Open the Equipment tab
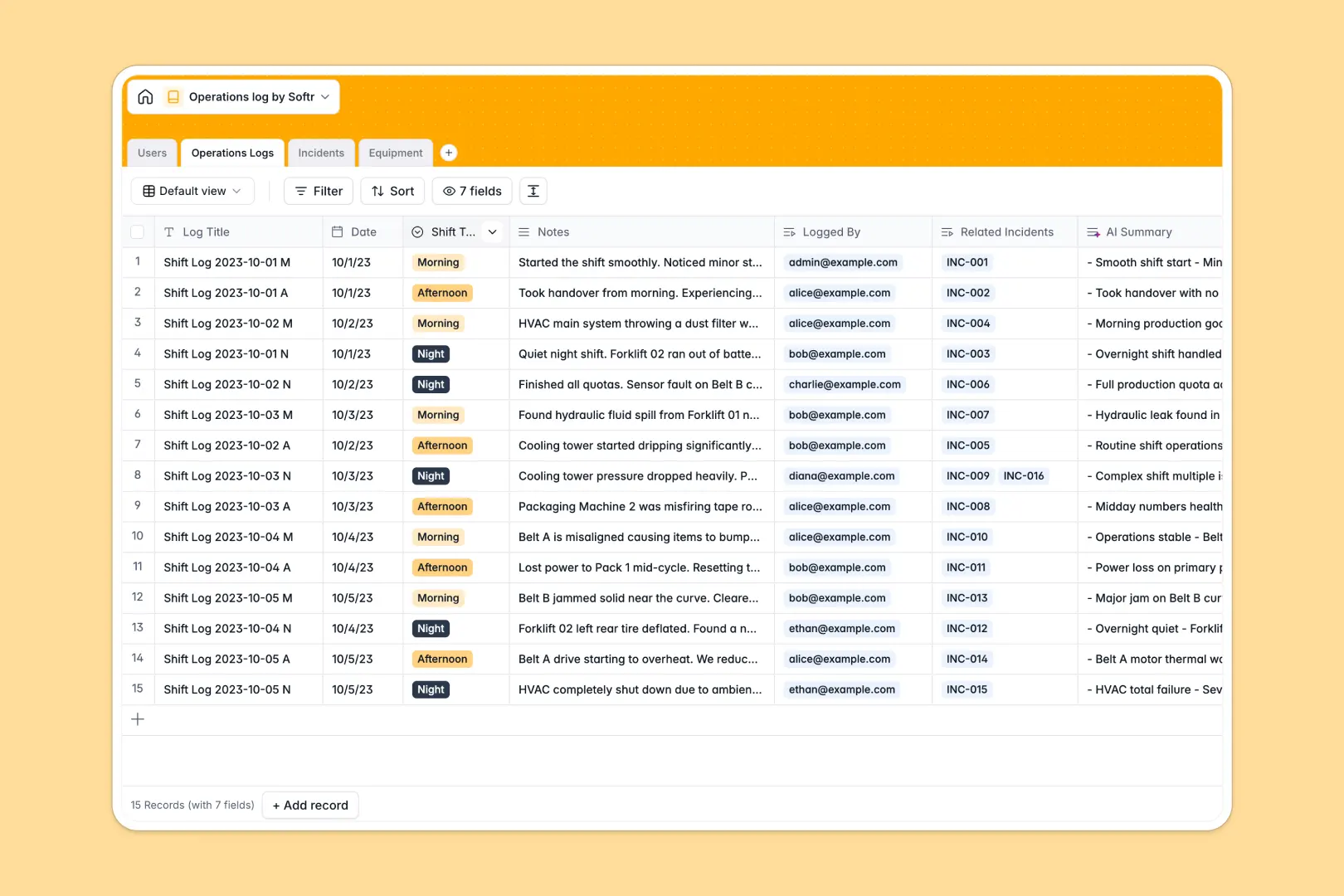 pos(395,153)
